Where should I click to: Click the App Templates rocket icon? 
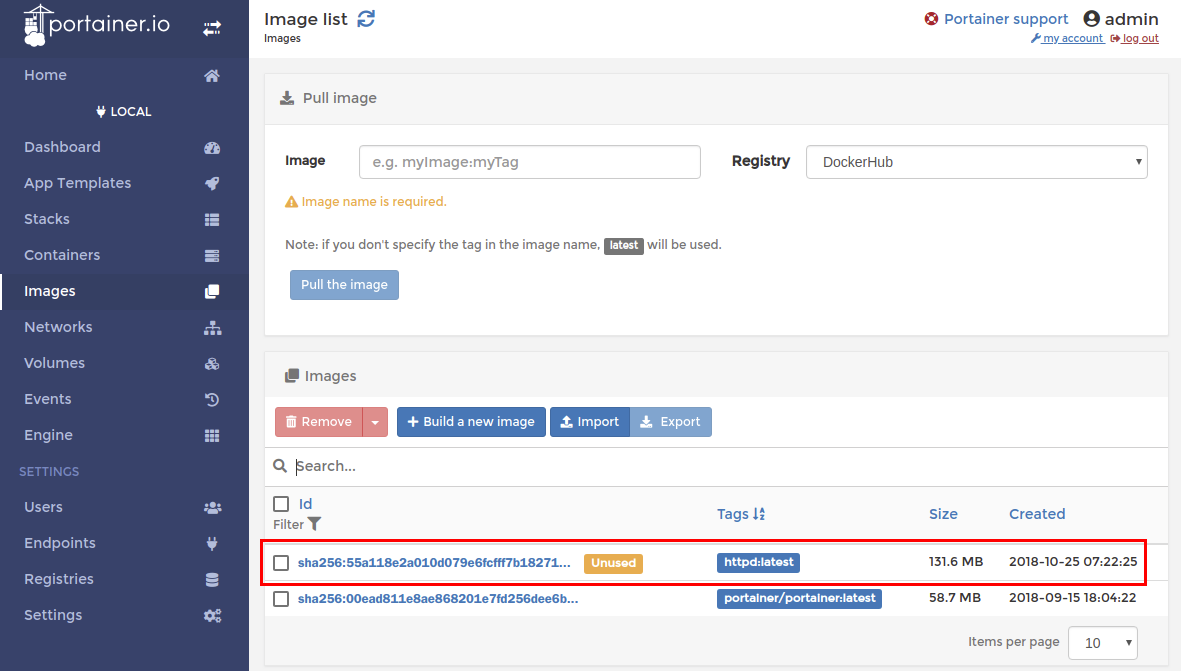pos(212,184)
